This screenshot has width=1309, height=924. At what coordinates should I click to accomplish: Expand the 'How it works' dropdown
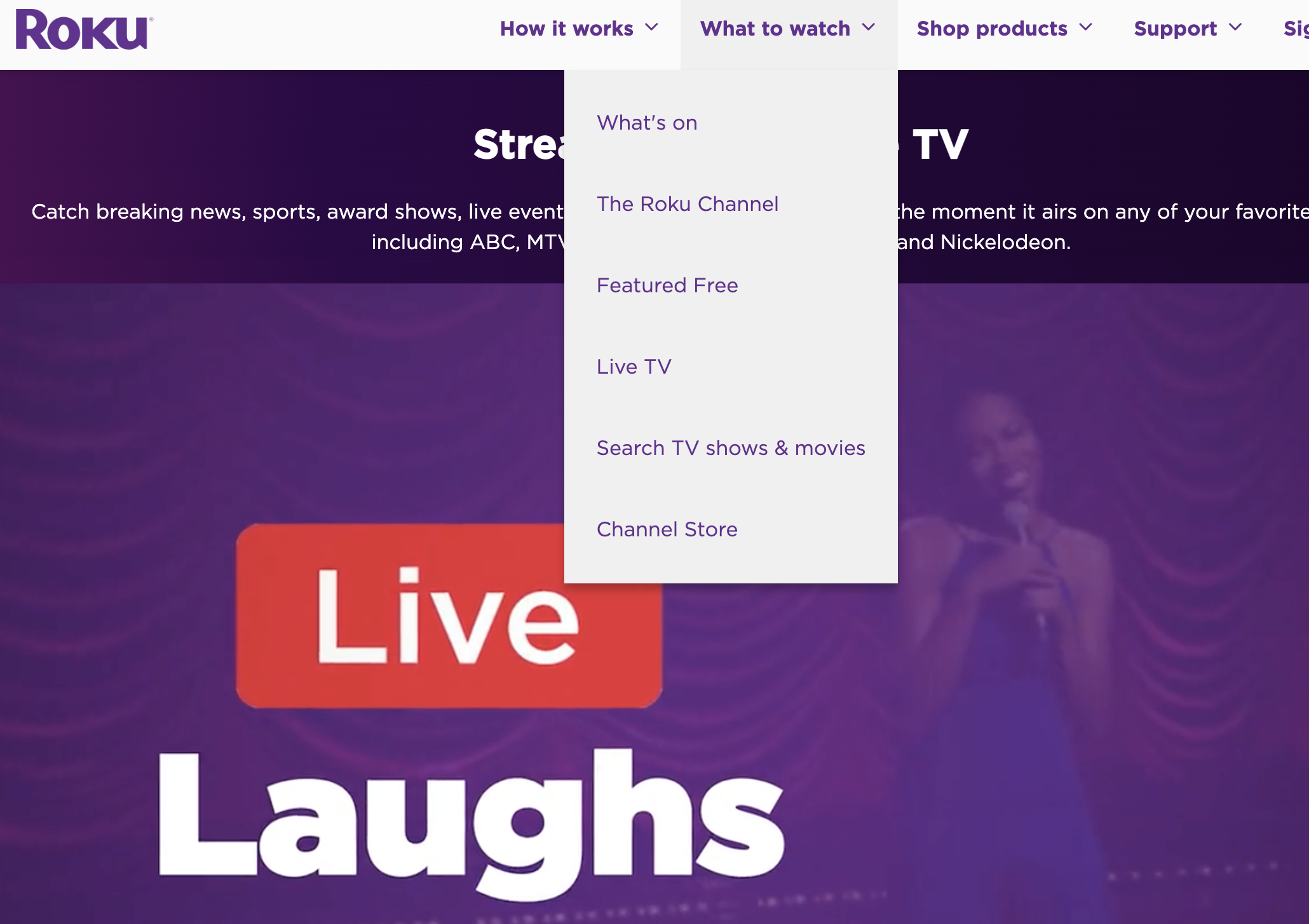579,28
